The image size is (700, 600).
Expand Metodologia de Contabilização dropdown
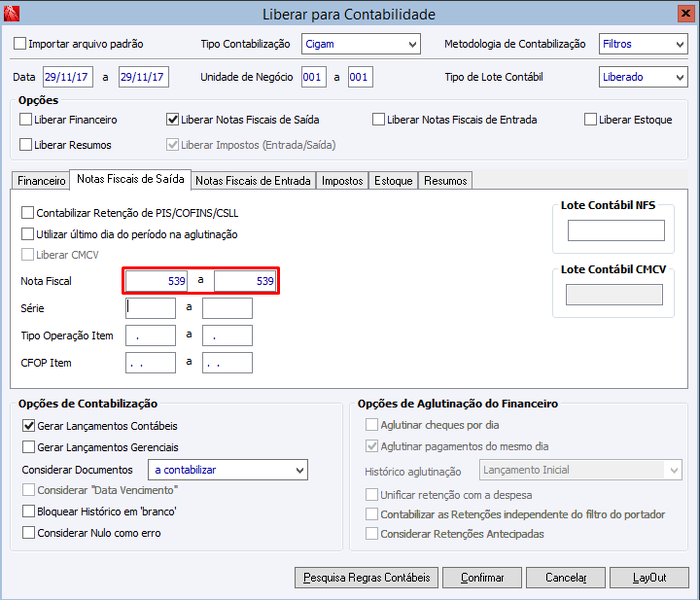643,44
